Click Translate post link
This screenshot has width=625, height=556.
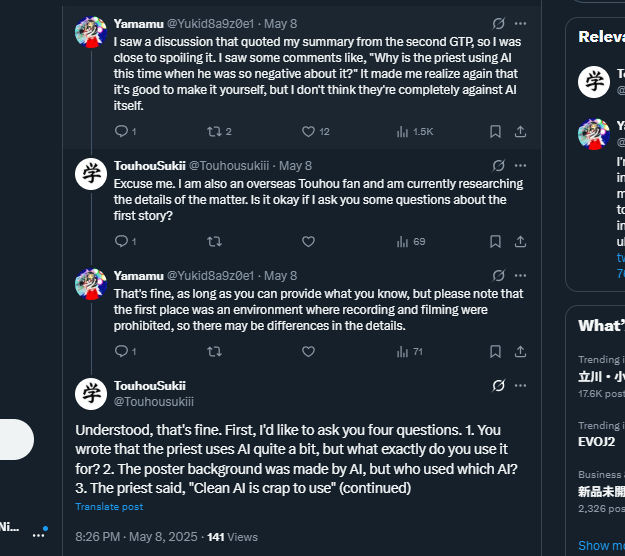(x=109, y=507)
